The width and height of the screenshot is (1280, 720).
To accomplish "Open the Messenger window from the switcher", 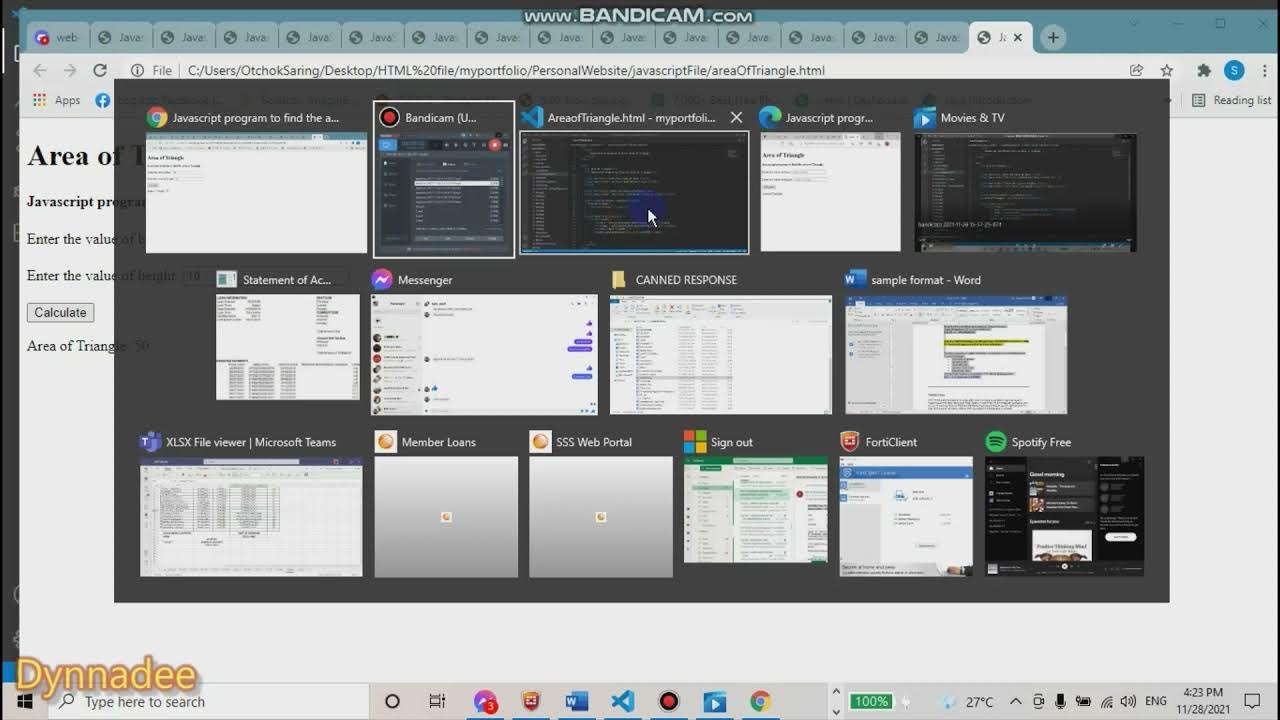I will point(484,340).
